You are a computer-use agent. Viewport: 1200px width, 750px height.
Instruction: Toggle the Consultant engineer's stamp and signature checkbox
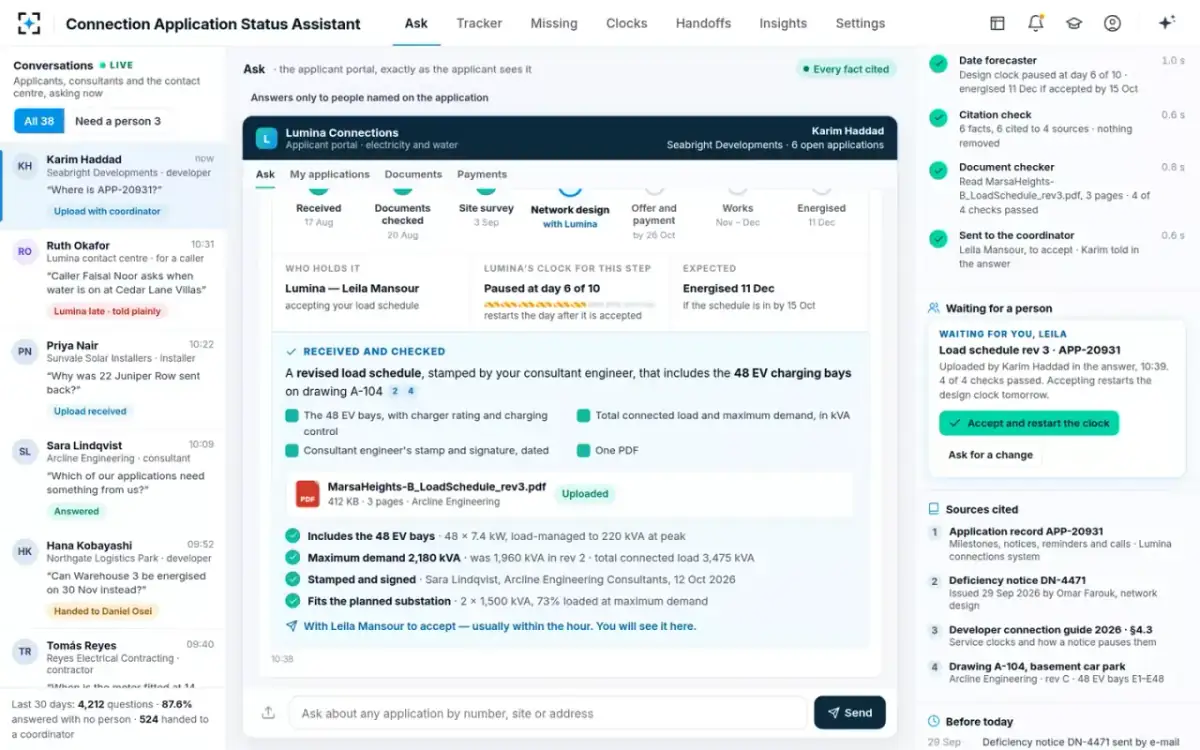point(291,450)
